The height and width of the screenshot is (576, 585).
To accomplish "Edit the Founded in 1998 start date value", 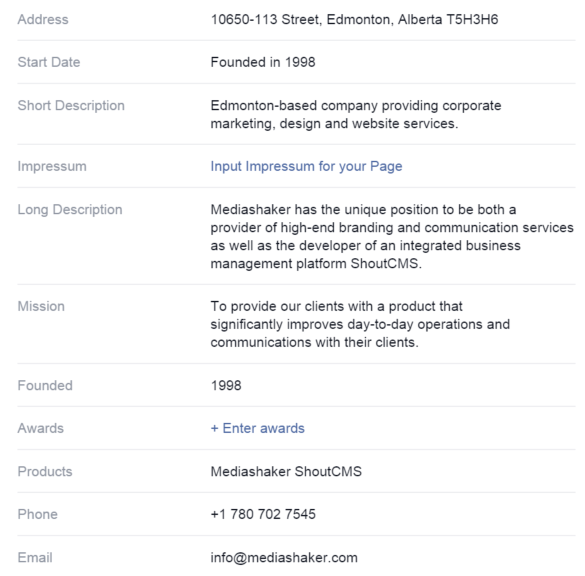I will point(263,62).
